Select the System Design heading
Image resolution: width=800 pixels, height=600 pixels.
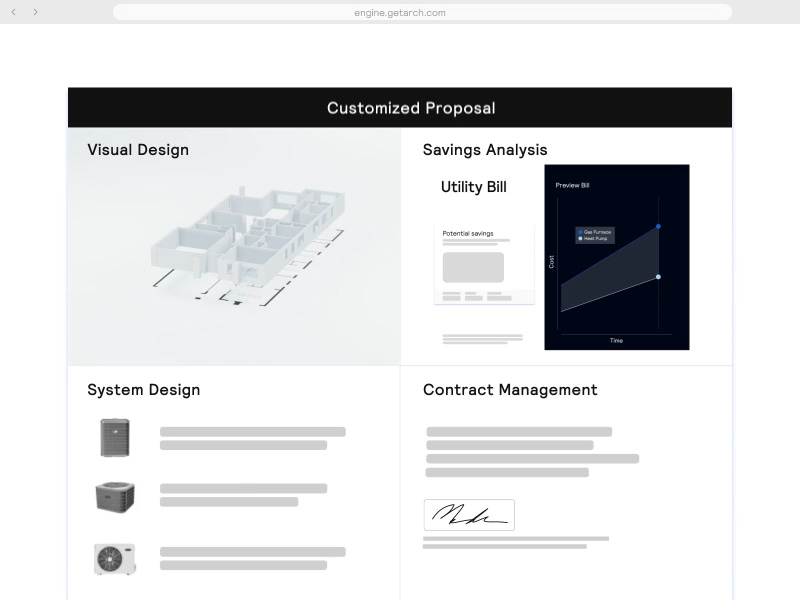click(x=143, y=390)
